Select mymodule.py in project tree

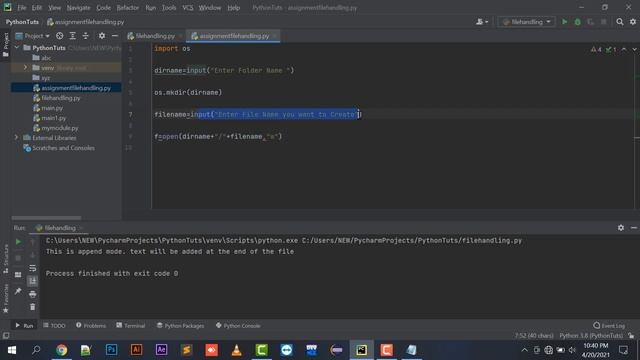pos(56,128)
